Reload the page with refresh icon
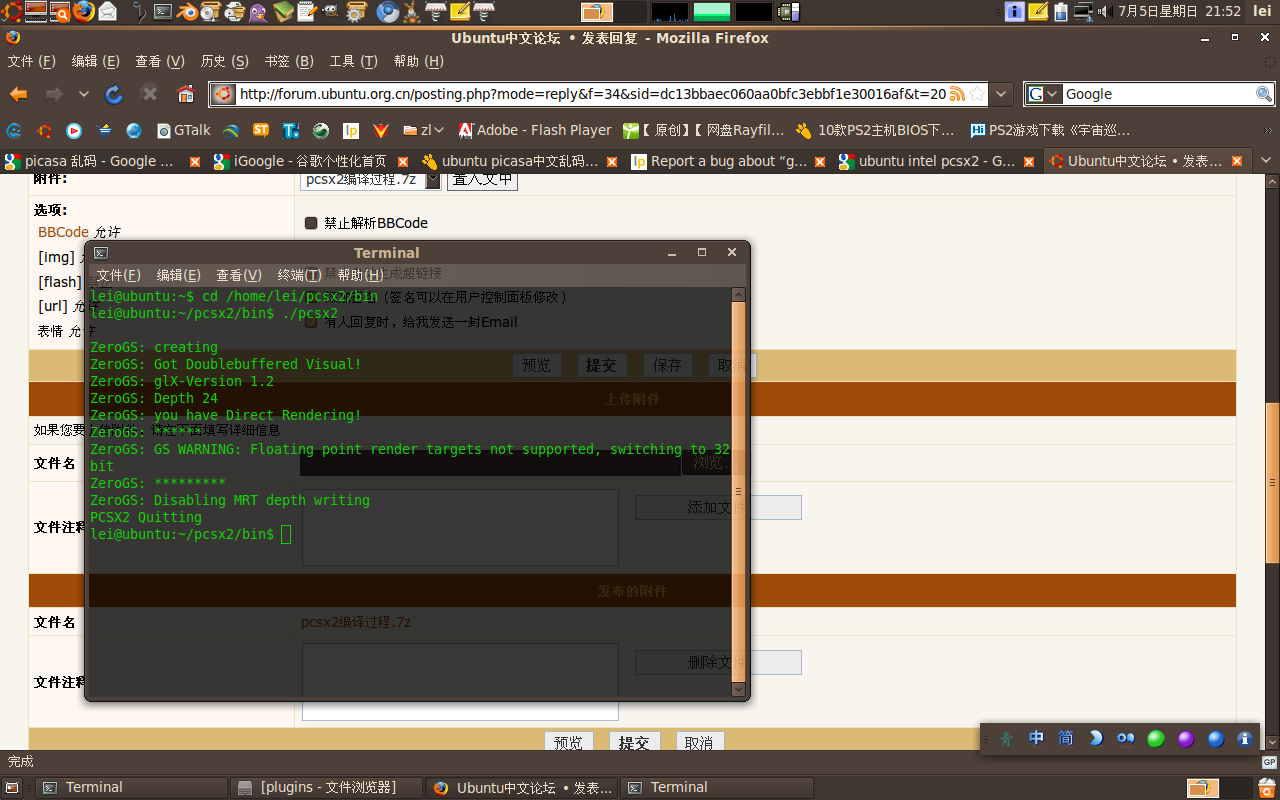Image resolution: width=1280 pixels, height=800 pixels. tap(114, 94)
